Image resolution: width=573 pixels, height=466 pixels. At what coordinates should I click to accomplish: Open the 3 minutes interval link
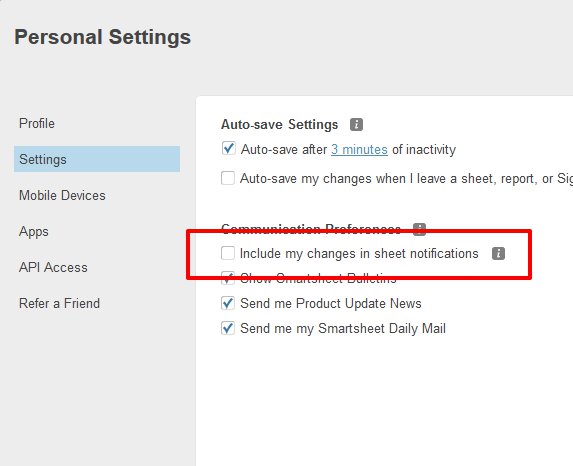359,149
